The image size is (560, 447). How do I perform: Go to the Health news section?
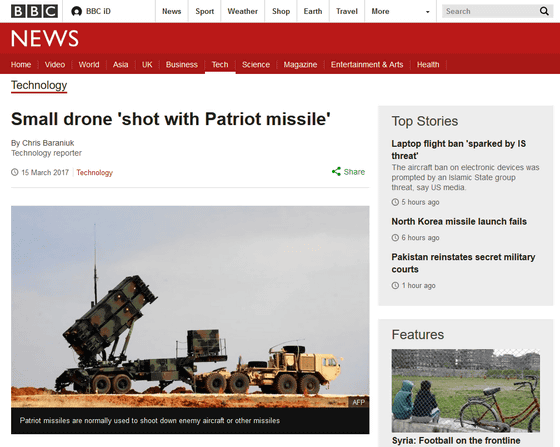click(x=428, y=65)
